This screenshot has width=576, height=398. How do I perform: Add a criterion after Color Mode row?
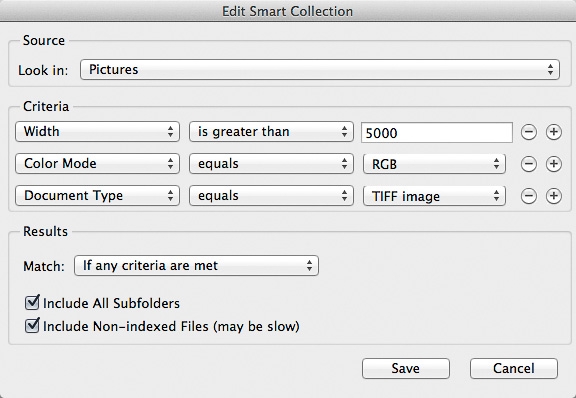[x=554, y=164]
